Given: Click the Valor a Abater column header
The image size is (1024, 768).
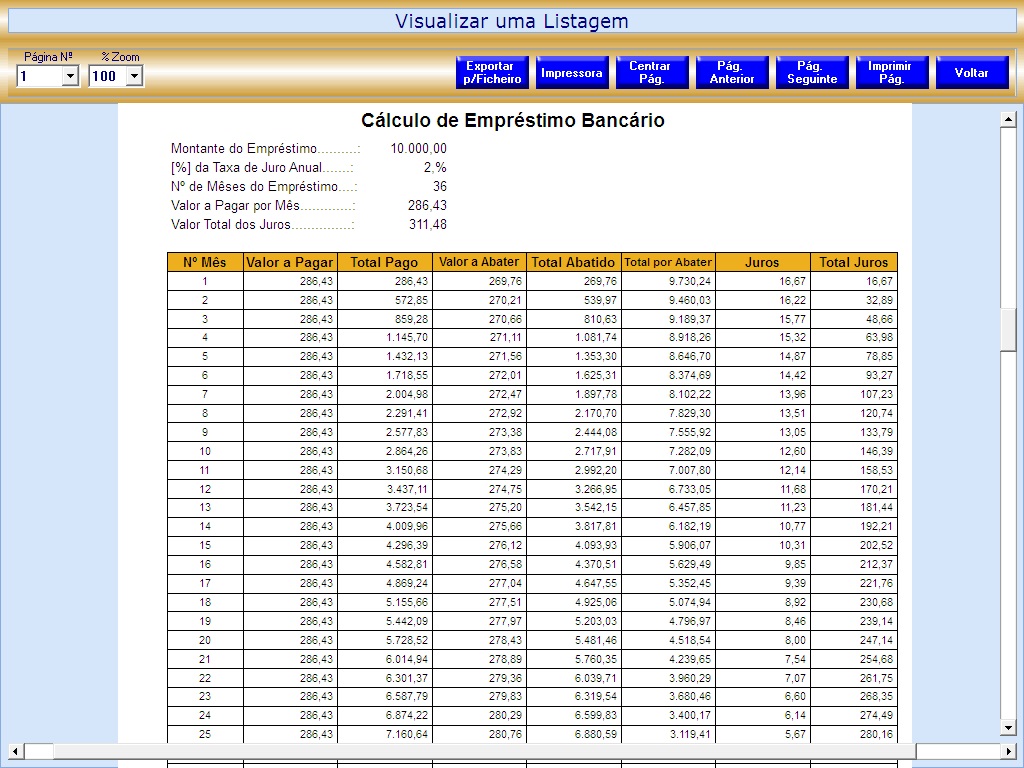Looking at the screenshot, I should 479,262.
